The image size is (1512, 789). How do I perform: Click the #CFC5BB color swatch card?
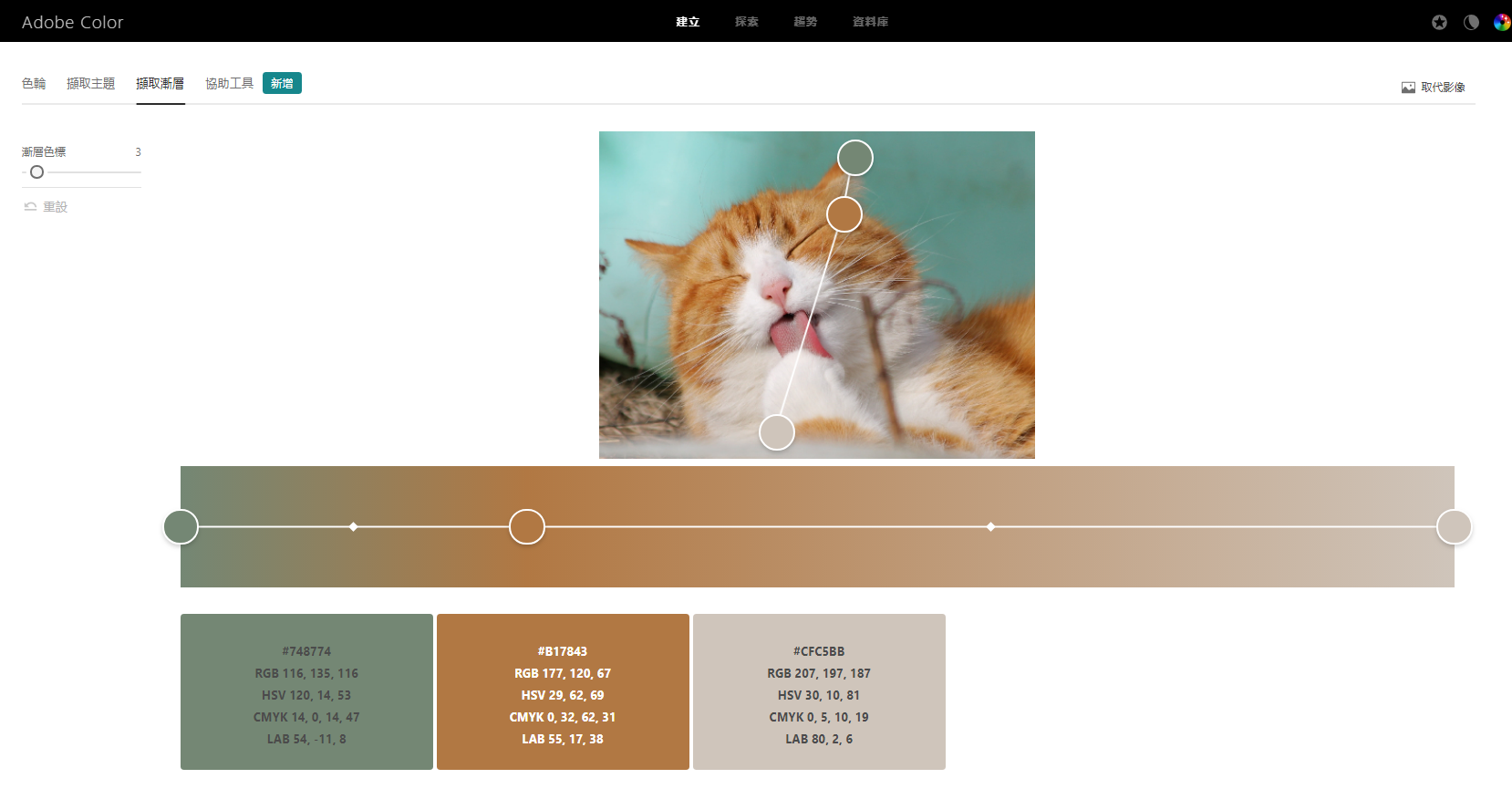pyautogui.click(x=819, y=691)
